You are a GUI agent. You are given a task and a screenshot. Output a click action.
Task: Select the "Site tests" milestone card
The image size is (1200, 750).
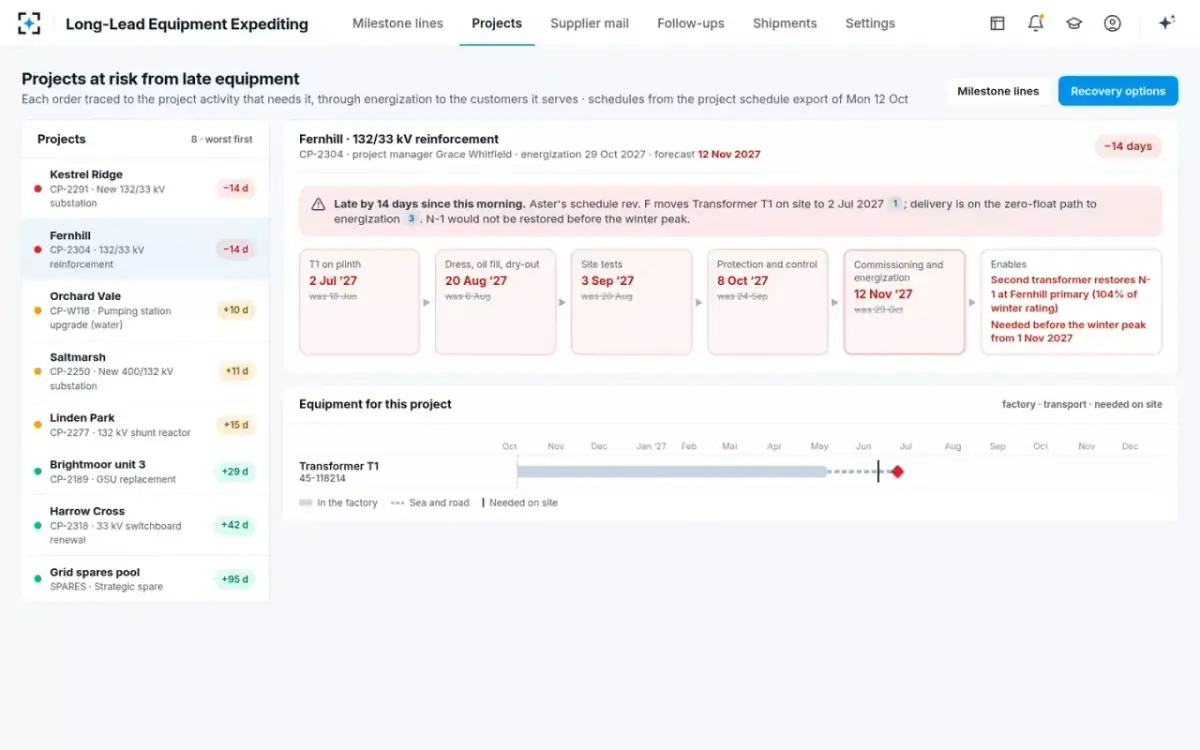coord(632,302)
